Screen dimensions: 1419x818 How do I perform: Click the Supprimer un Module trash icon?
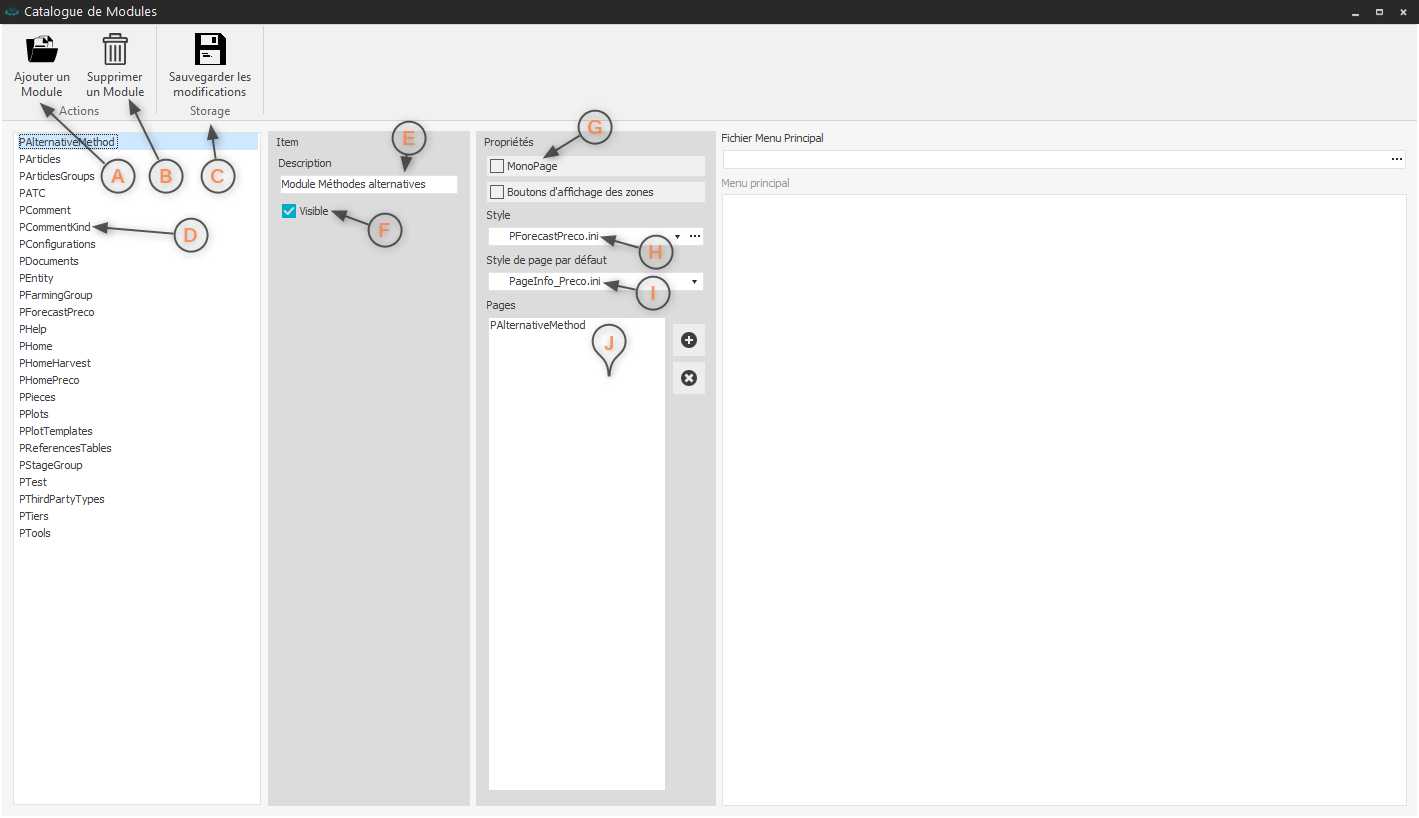click(x=115, y=49)
